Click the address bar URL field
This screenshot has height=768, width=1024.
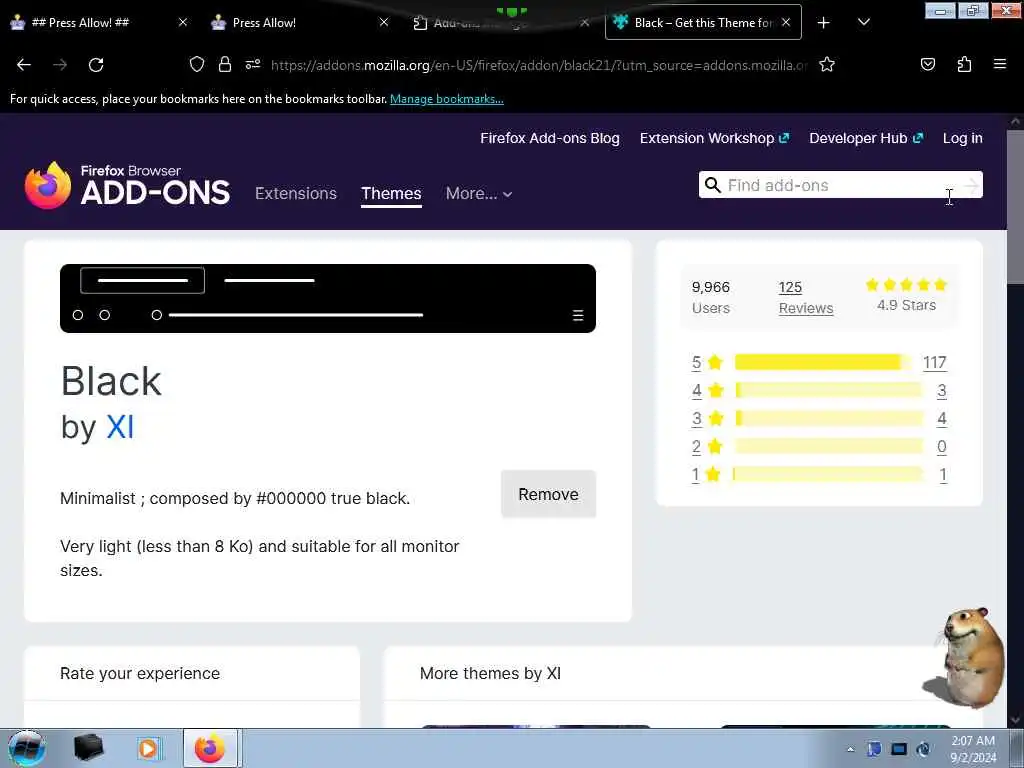[x=539, y=65]
